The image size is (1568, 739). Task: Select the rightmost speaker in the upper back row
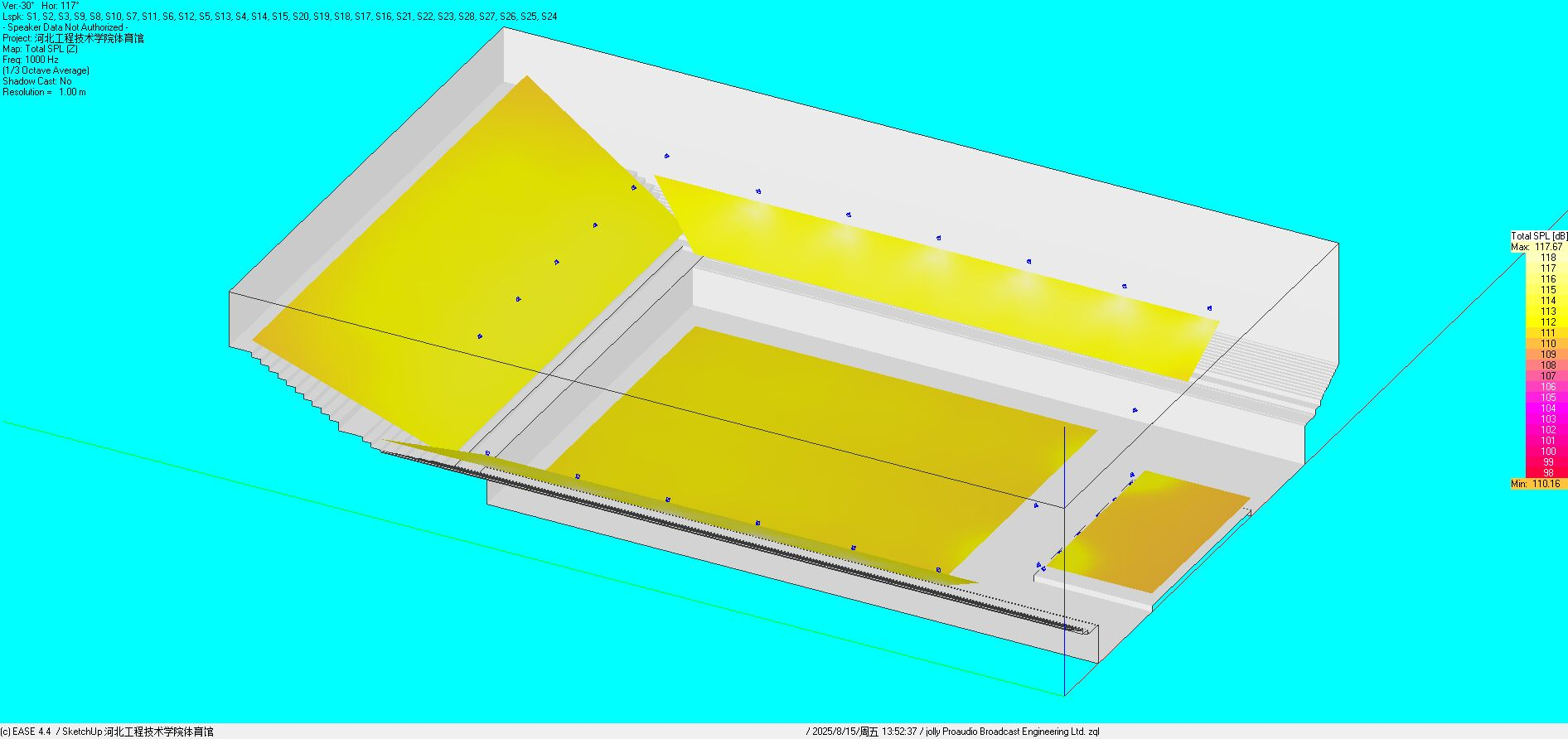[1210, 308]
